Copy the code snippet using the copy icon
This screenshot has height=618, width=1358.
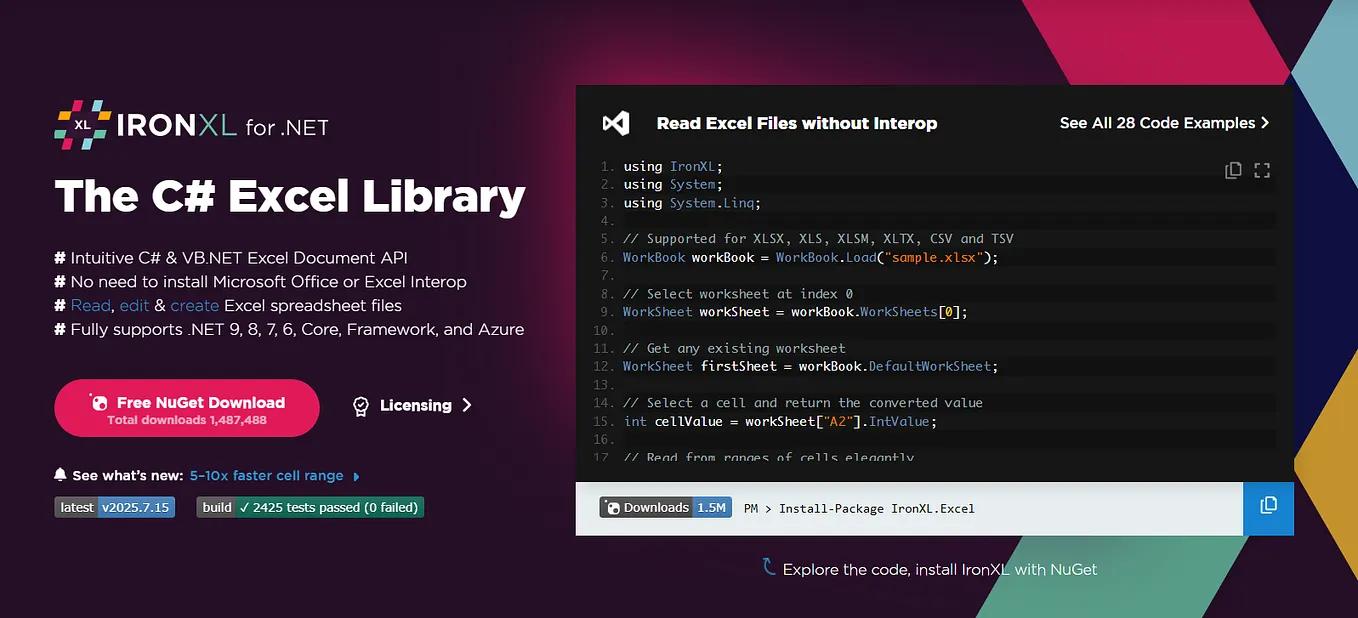pos(1233,170)
